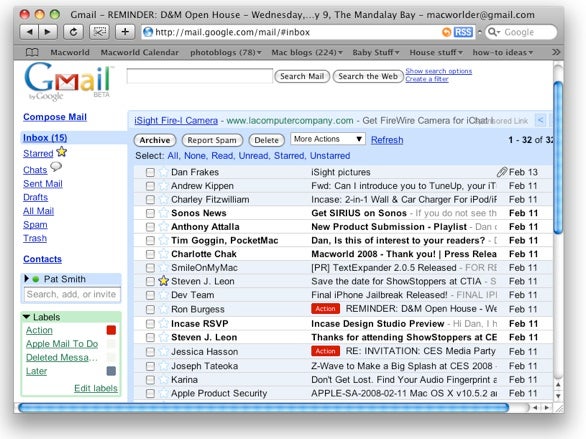Check the Tim Goggin, PocketMac checkbox
The image size is (586, 439).
(150, 240)
